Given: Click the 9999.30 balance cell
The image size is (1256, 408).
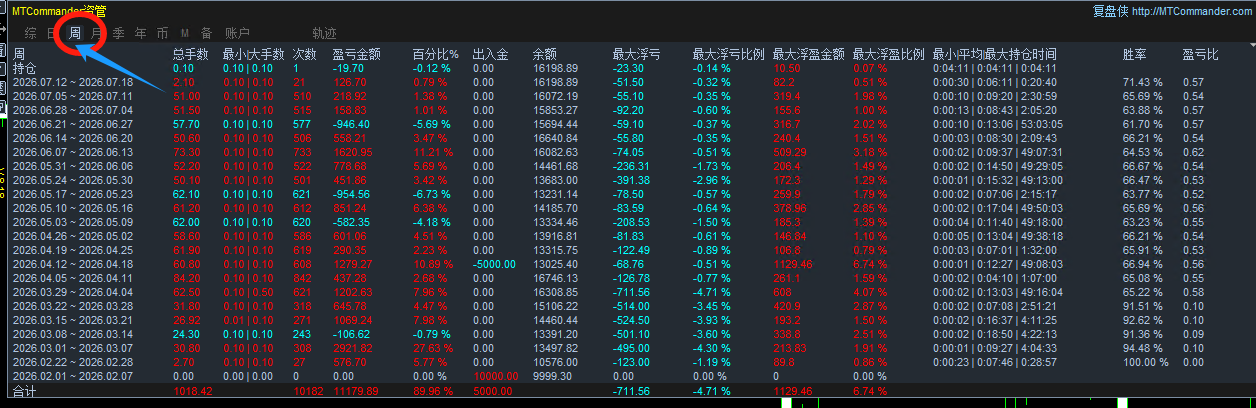Looking at the screenshot, I should (552, 376).
